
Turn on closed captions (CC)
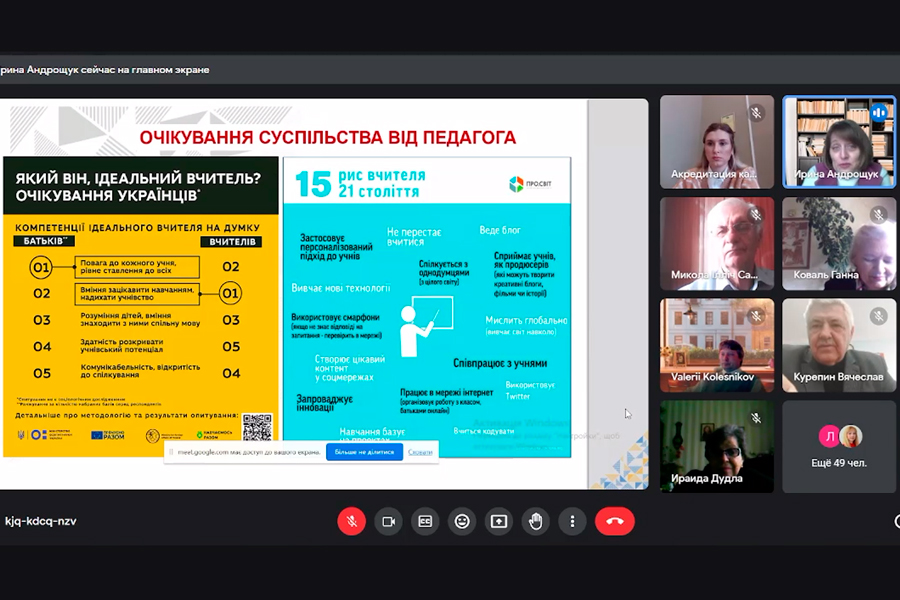[425, 521]
